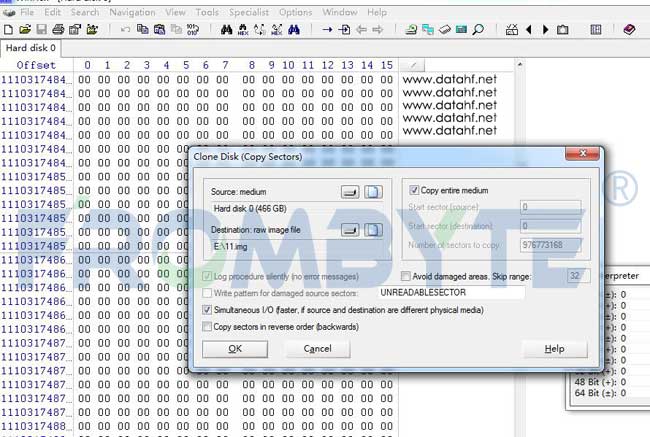The height and width of the screenshot is (437, 650).
Task: Click the Print icon in toolbar
Action: pyautogui.click(x=58, y=29)
